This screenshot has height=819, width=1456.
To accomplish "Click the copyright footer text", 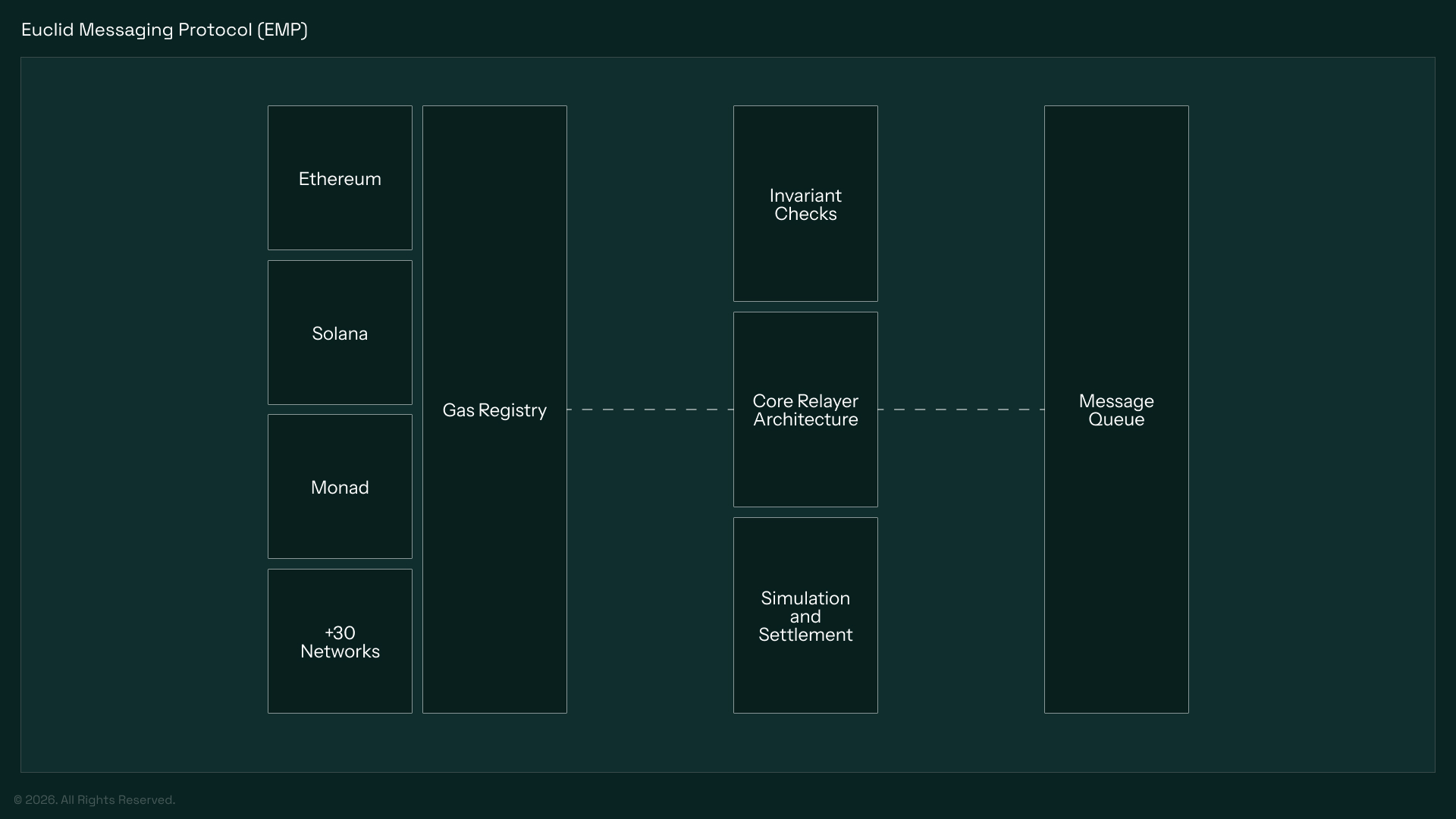I will 94,800.
